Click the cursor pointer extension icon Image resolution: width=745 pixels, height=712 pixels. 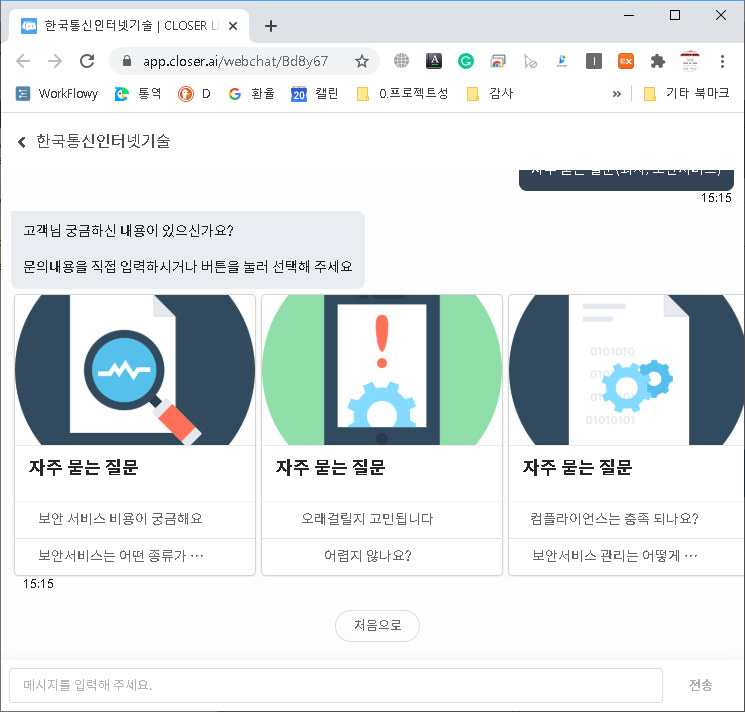[530, 61]
